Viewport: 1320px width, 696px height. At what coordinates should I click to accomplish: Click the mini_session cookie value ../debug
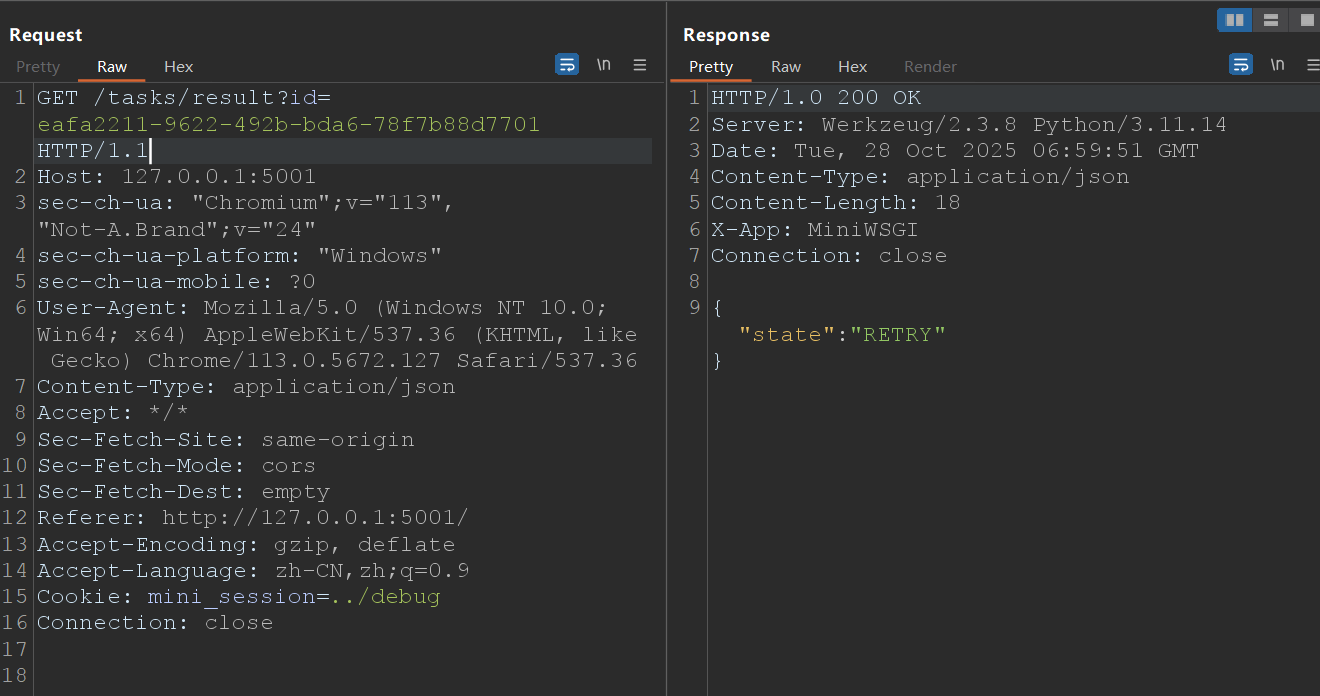(x=386, y=597)
